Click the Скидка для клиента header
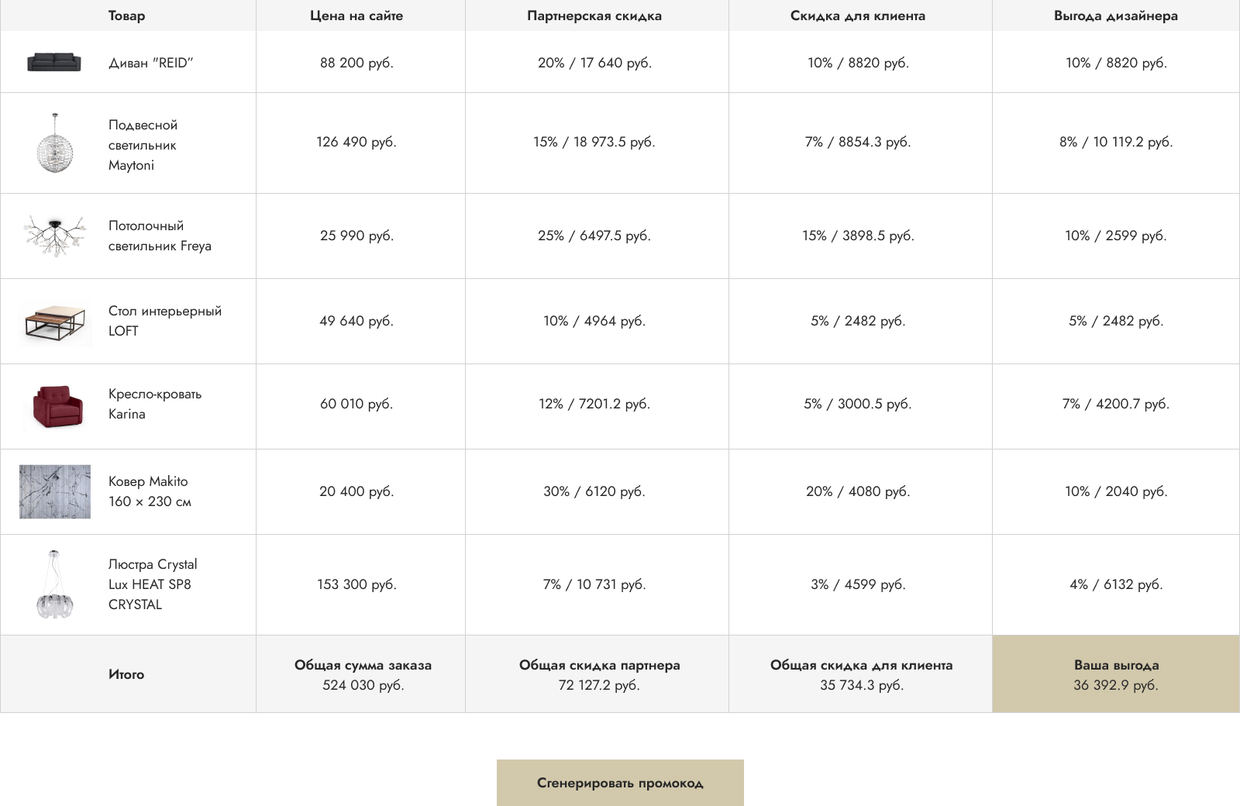 pos(858,15)
